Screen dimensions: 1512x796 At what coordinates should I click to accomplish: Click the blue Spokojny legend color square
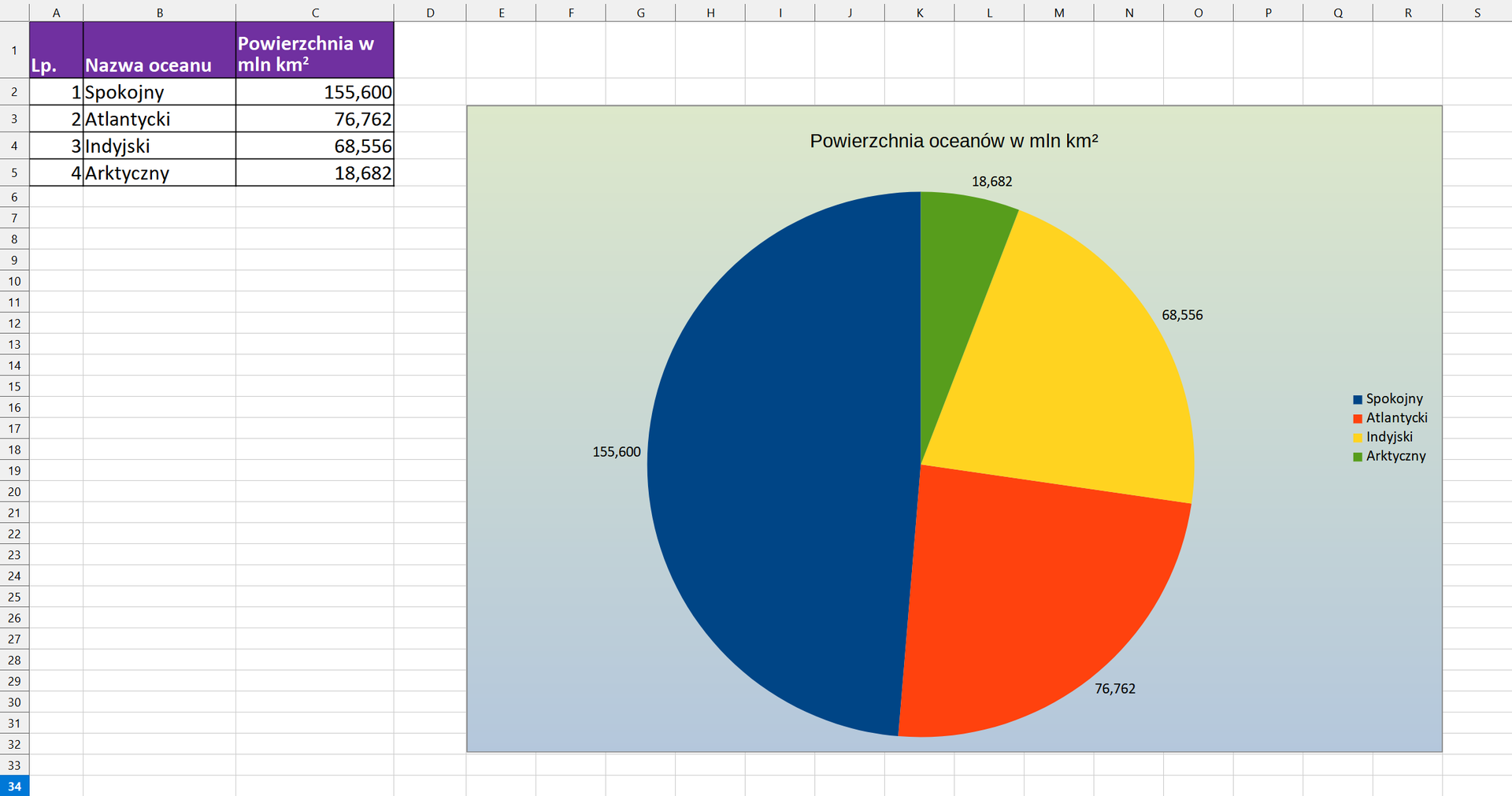point(1358,400)
